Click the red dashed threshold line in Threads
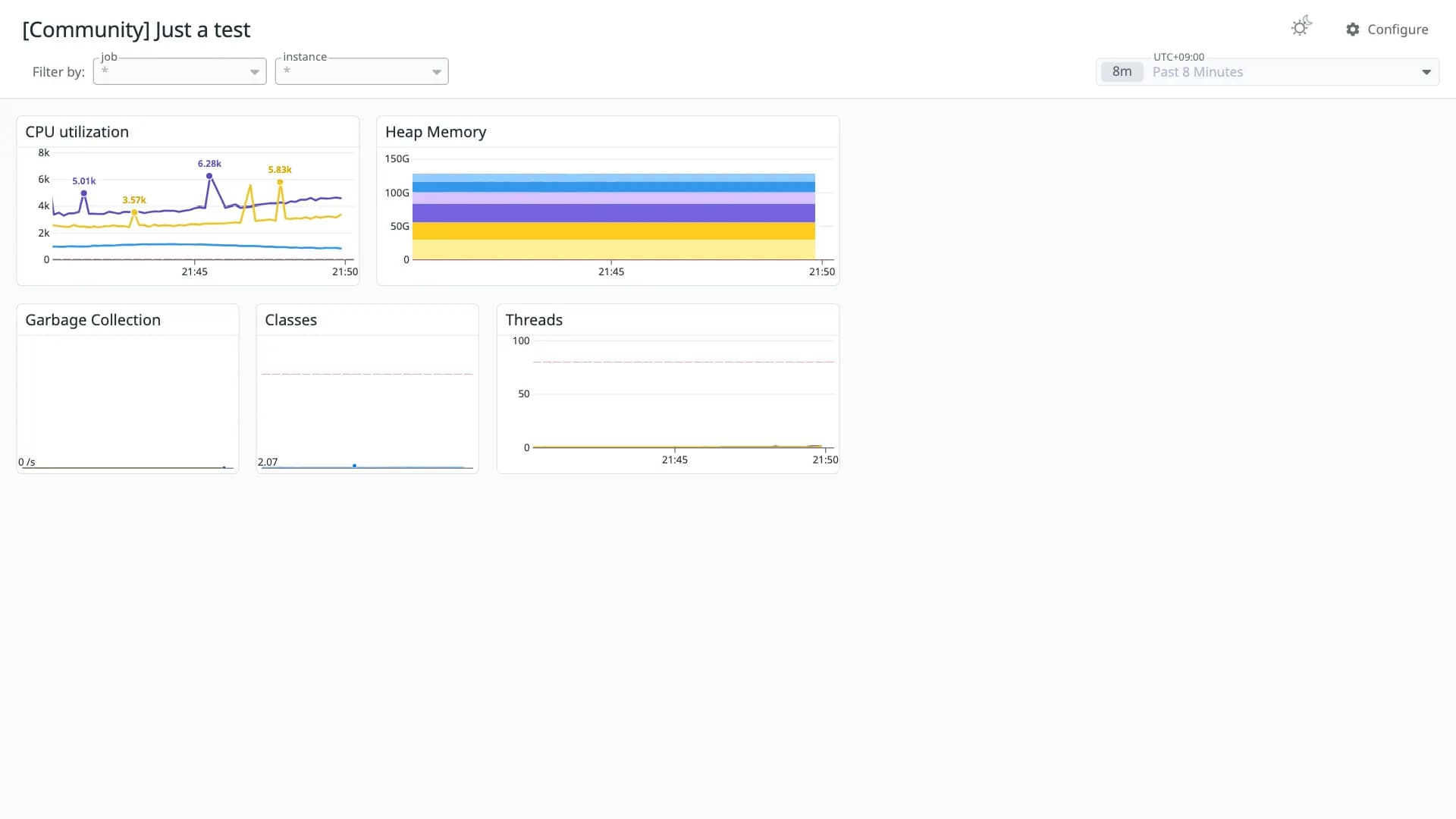This screenshot has height=819, width=1456. (x=683, y=362)
